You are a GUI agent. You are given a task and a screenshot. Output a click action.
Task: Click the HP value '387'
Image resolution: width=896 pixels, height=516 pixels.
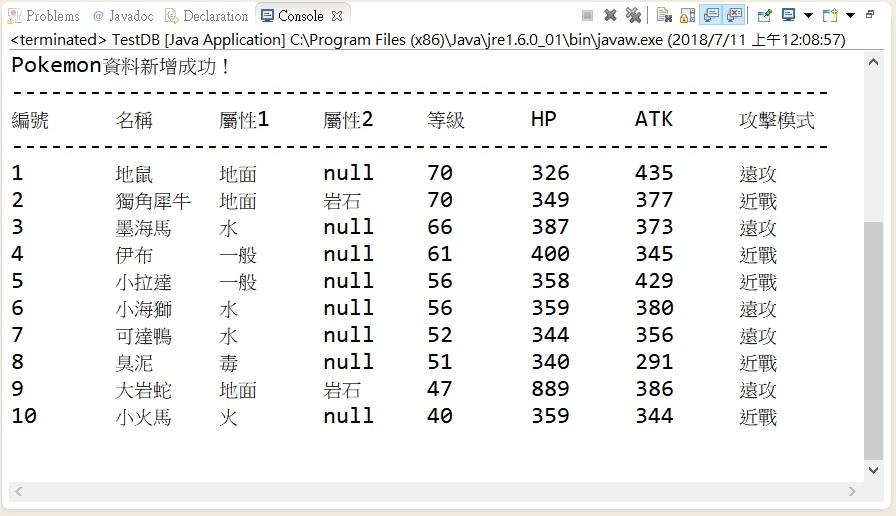pos(550,227)
